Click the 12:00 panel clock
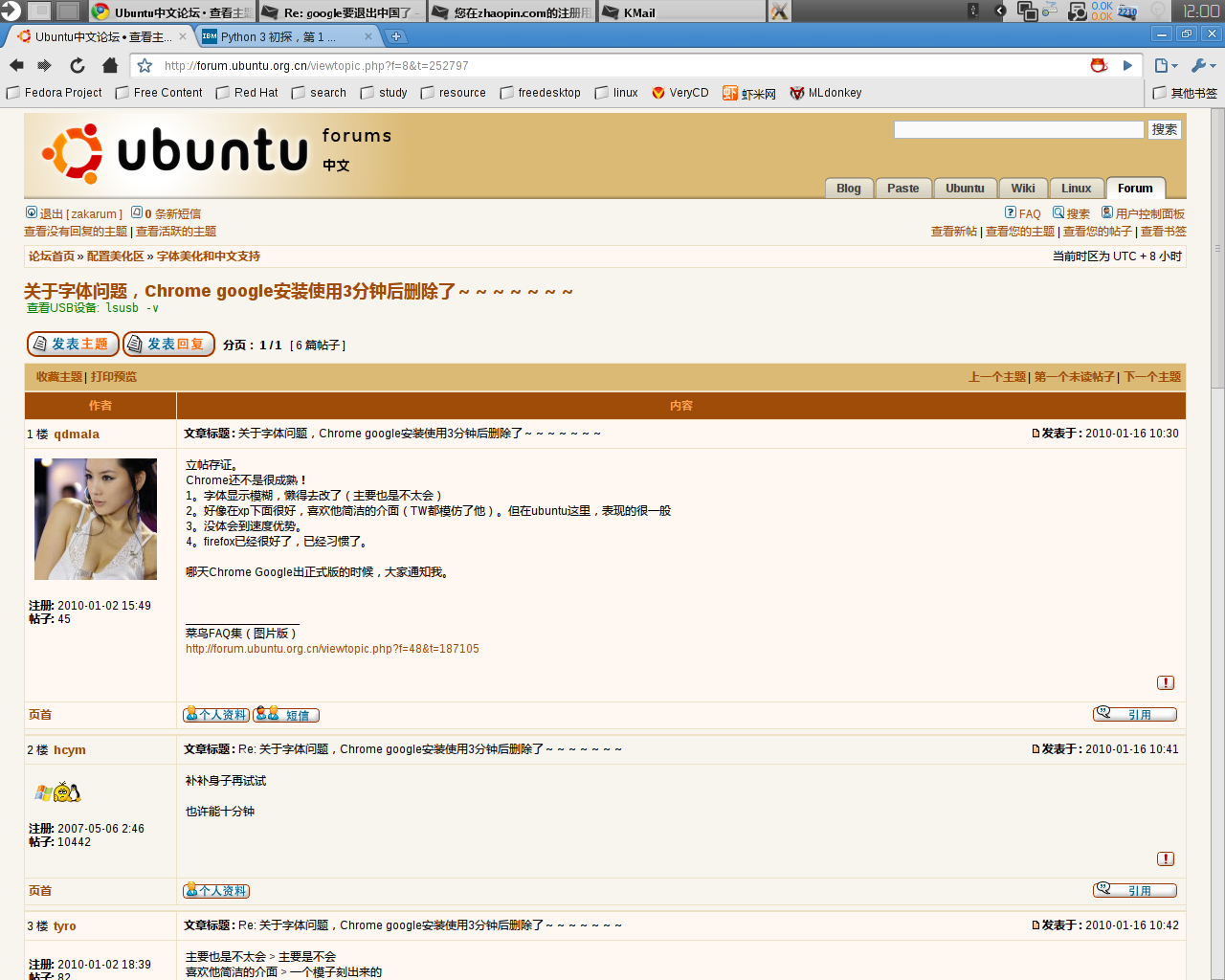The height and width of the screenshot is (980, 1225). point(1201,11)
